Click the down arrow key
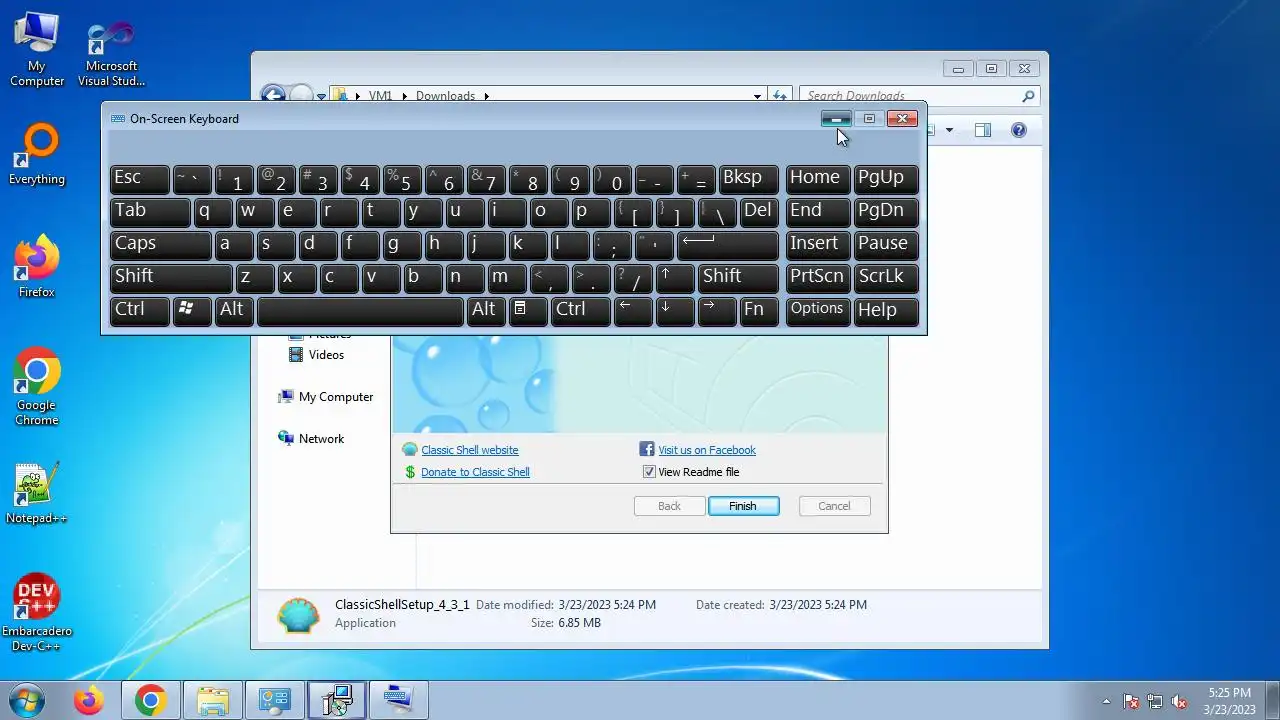The height and width of the screenshot is (720, 1280). point(675,311)
